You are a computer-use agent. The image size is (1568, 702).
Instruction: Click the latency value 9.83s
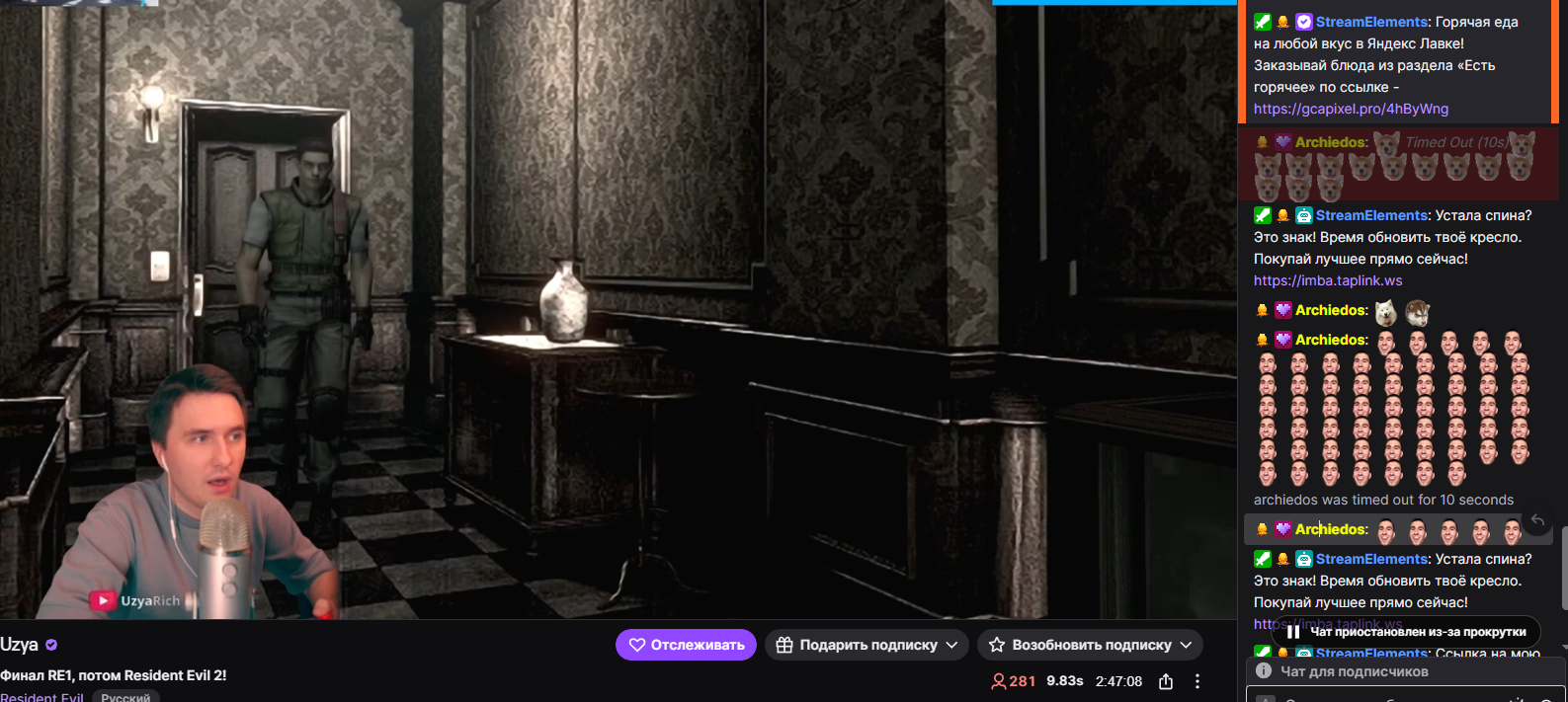1064,681
